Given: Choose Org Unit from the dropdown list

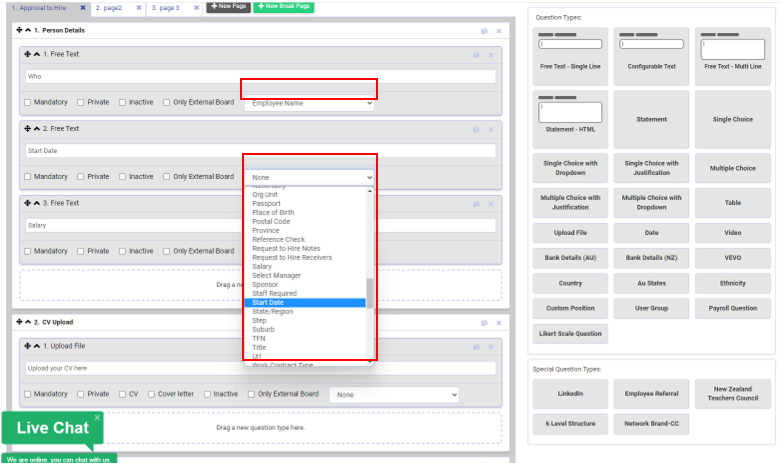Looking at the screenshot, I should point(305,195).
